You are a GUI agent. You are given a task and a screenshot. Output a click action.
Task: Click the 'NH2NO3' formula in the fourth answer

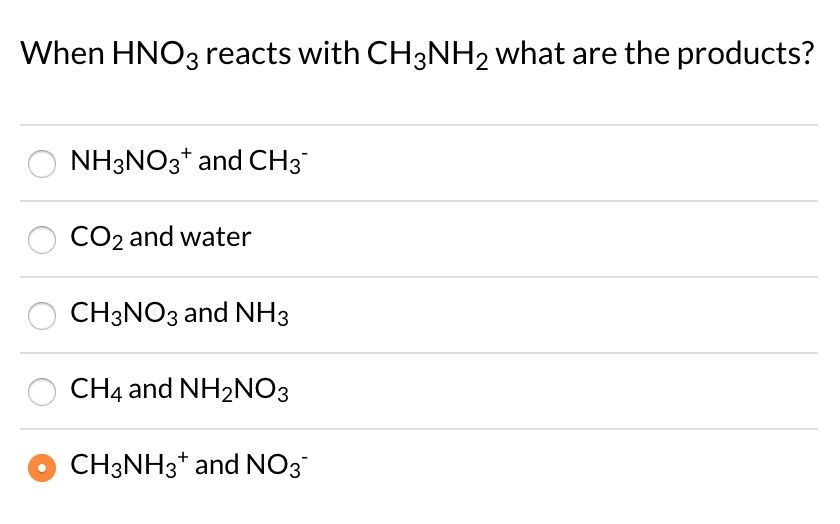tap(235, 390)
